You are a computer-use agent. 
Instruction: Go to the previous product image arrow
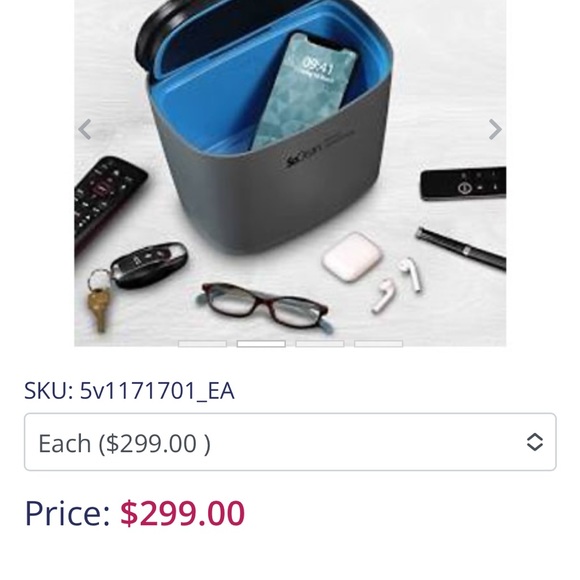pyautogui.click(x=85, y=129)
